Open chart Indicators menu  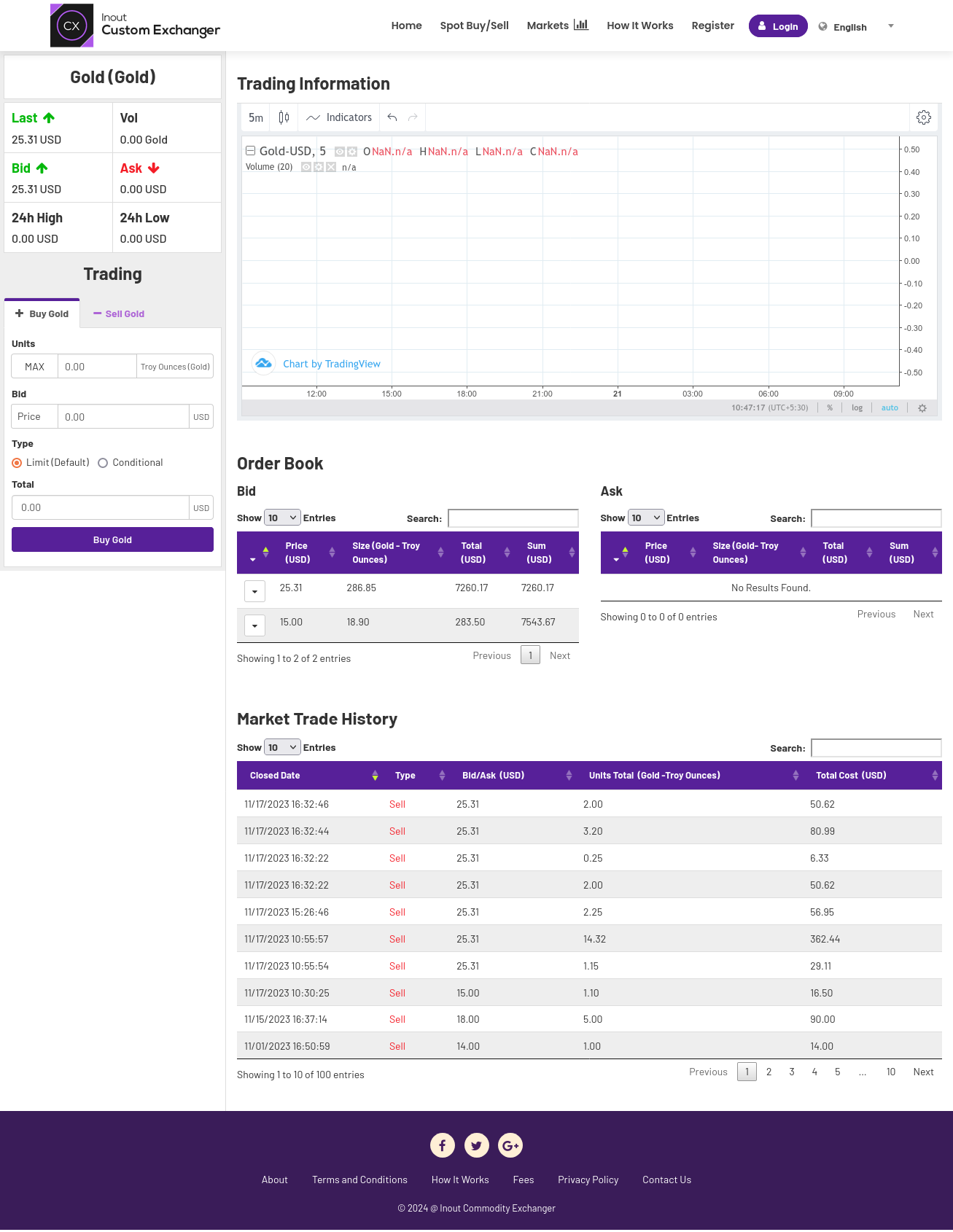pyautogui.click(x=339, y=117)
